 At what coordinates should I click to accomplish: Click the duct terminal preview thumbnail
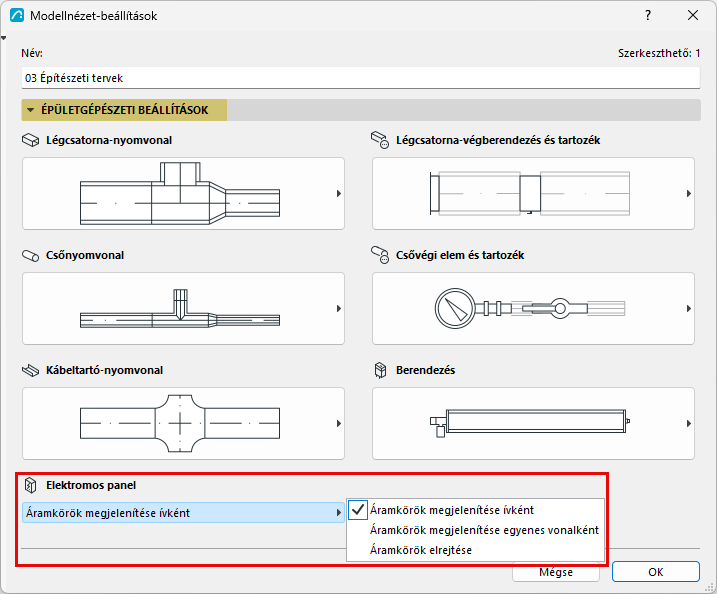click(x=533, y=193)
